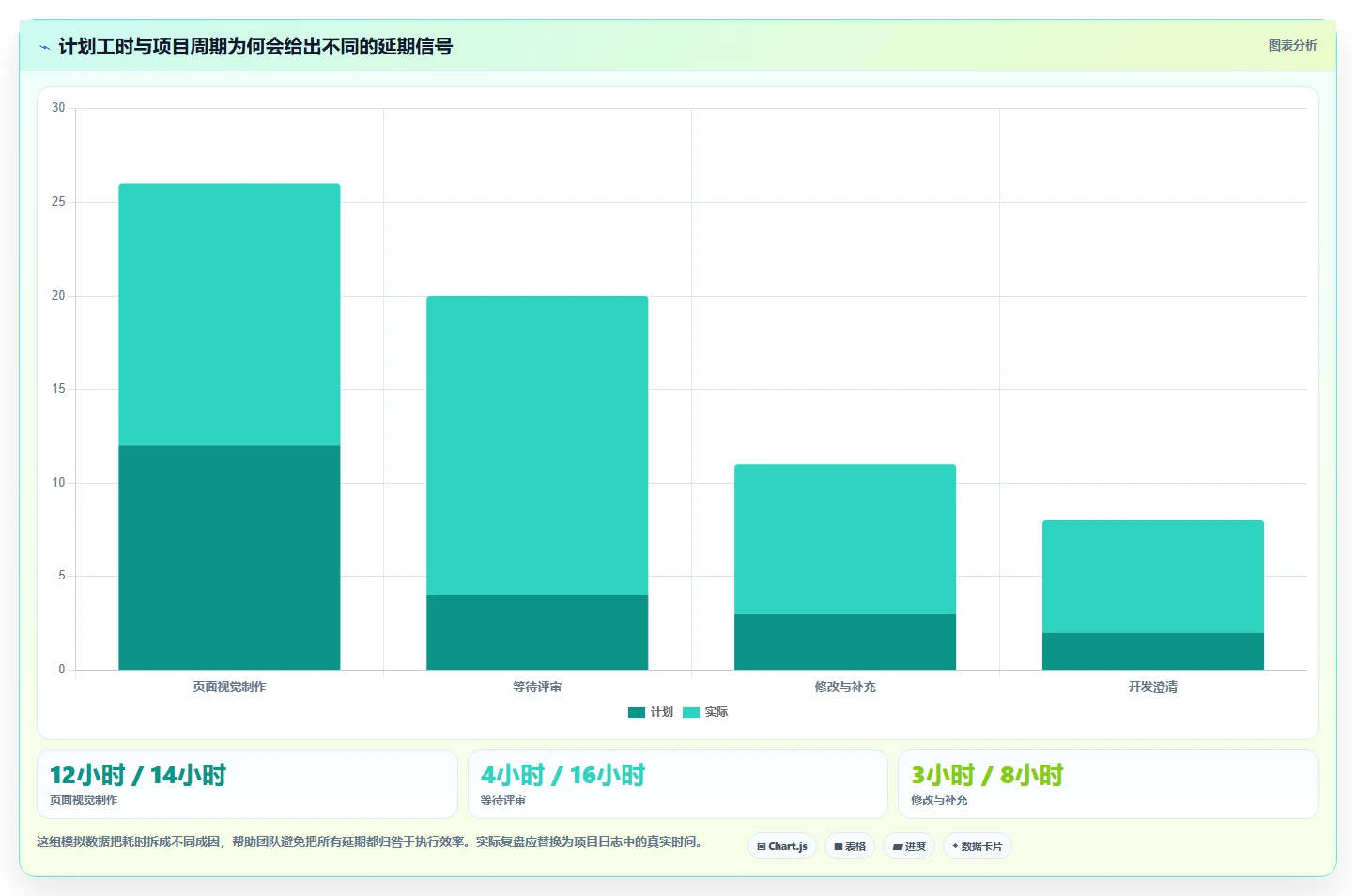Click the 12小时 / 14小时 stat value
This screenshot has height=896, width=1356.
(138, 775)
